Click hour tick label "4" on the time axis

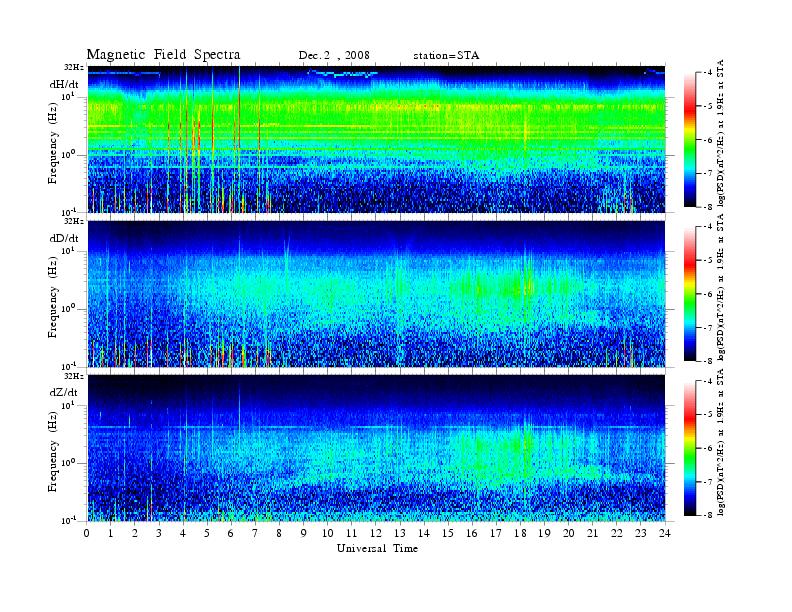[183, 533]
